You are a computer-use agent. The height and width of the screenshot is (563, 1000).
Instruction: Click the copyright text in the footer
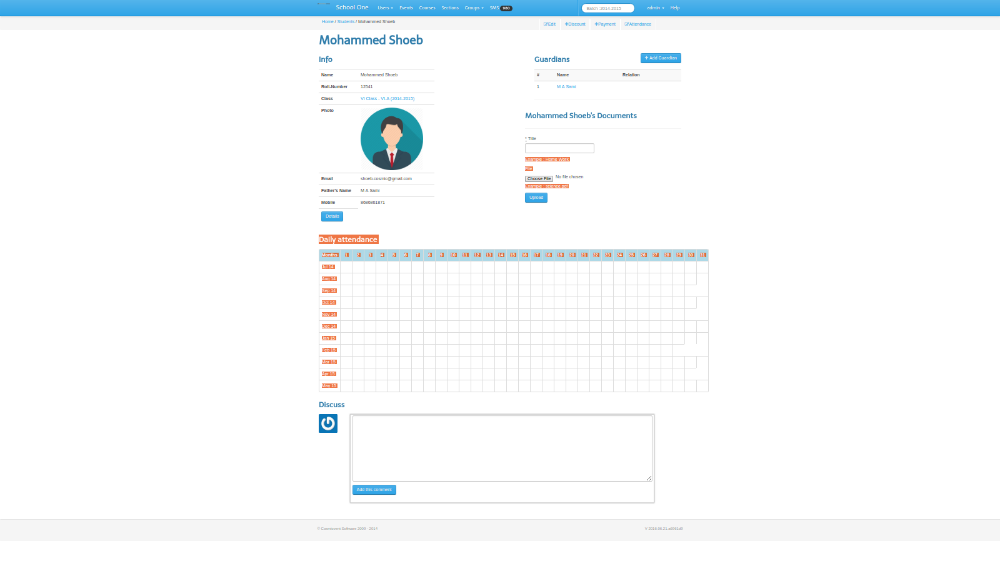348,529
